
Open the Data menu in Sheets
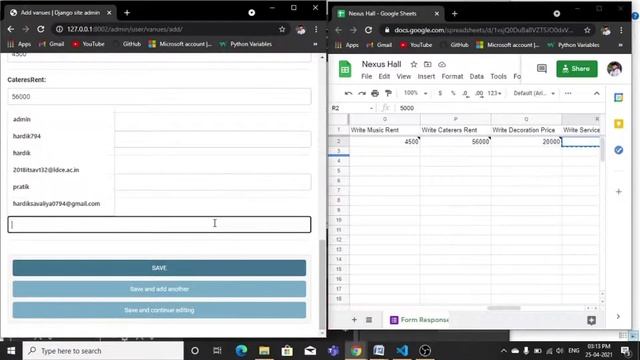pyautogui.click(x=476, y=76)
